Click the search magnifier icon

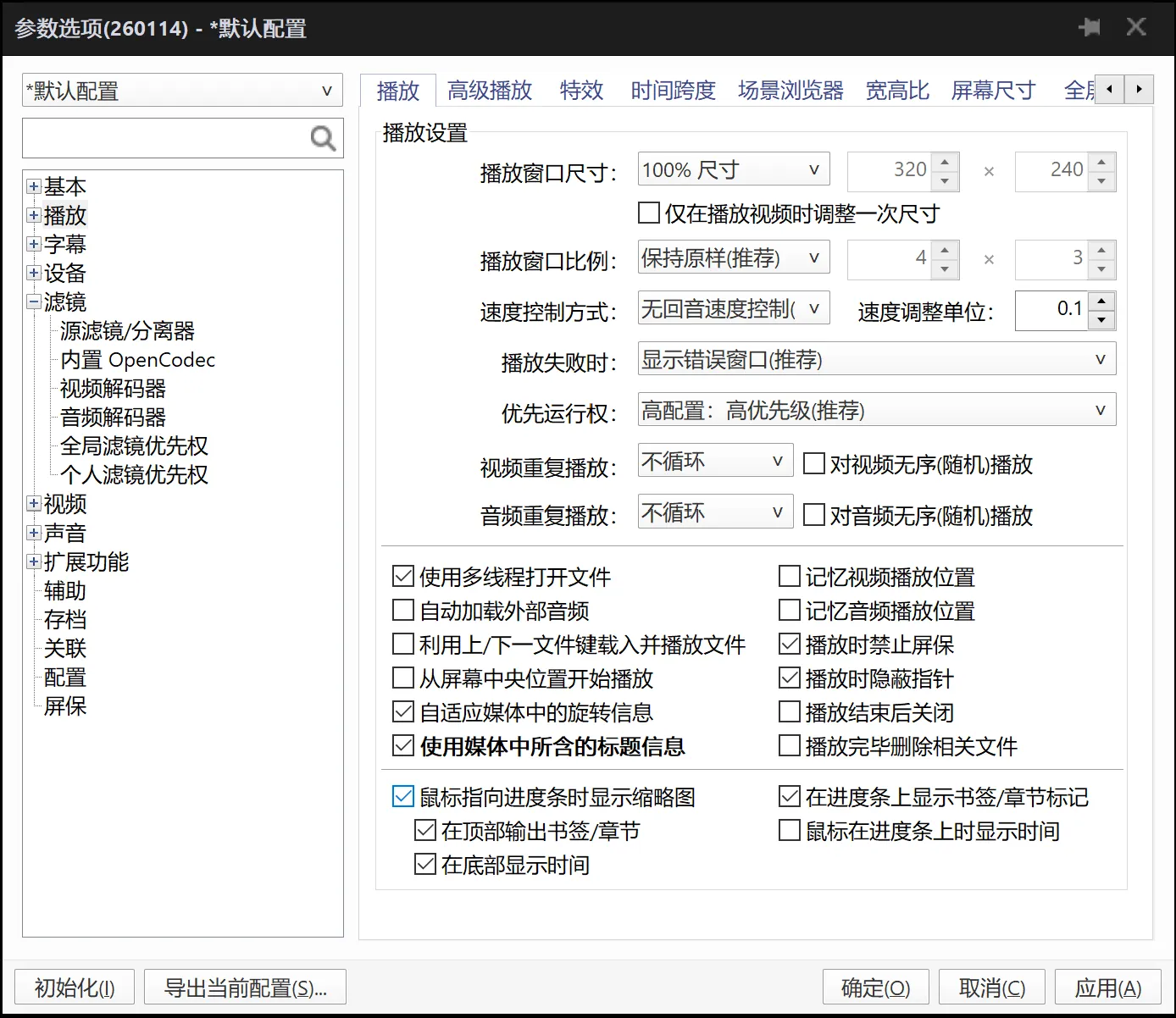(x=322, y=137)
